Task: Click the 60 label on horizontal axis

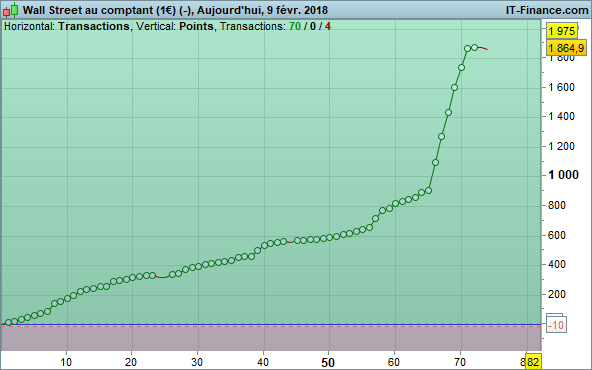Action: [x=394, y=362]
